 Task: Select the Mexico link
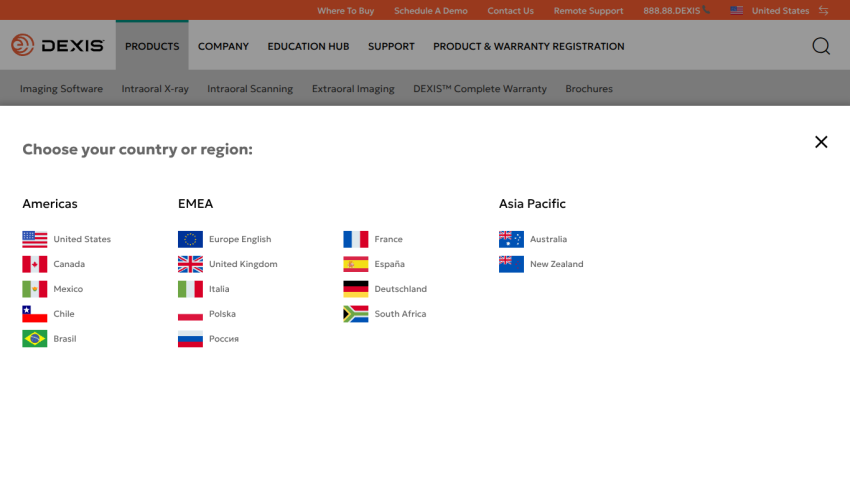(x=68, y=289)
